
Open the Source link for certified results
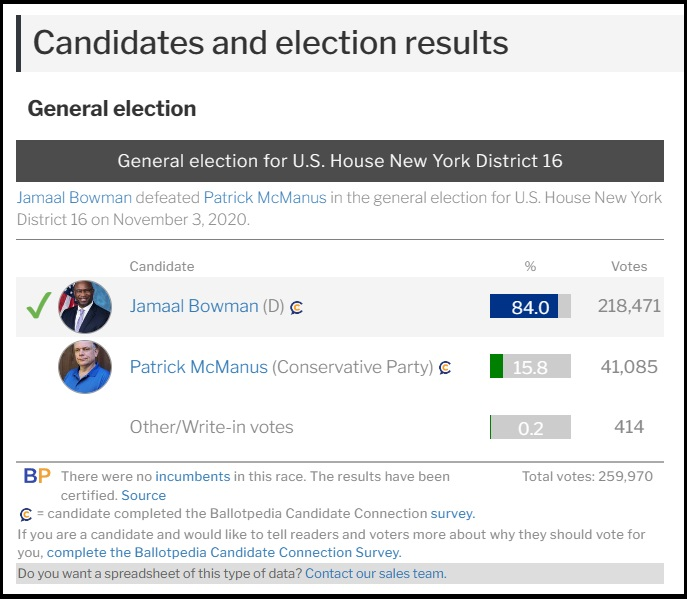pyautogui.click(x=144, y=495)
